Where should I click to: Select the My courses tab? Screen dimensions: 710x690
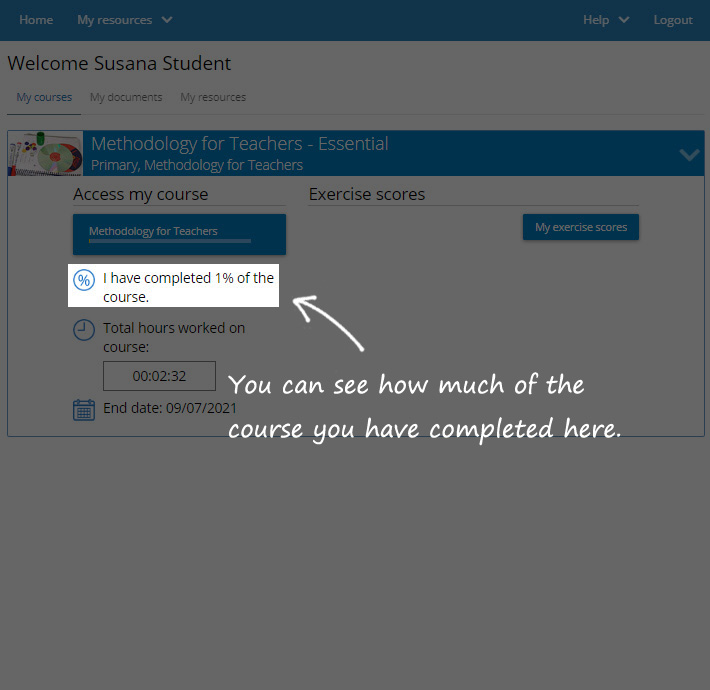click(x=44, y=97)
